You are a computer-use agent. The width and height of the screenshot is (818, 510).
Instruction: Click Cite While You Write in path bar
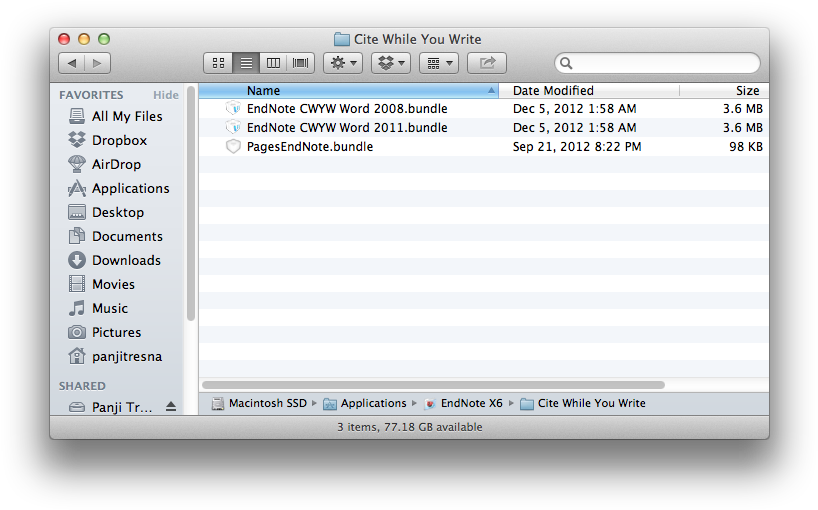coord(583,403)
